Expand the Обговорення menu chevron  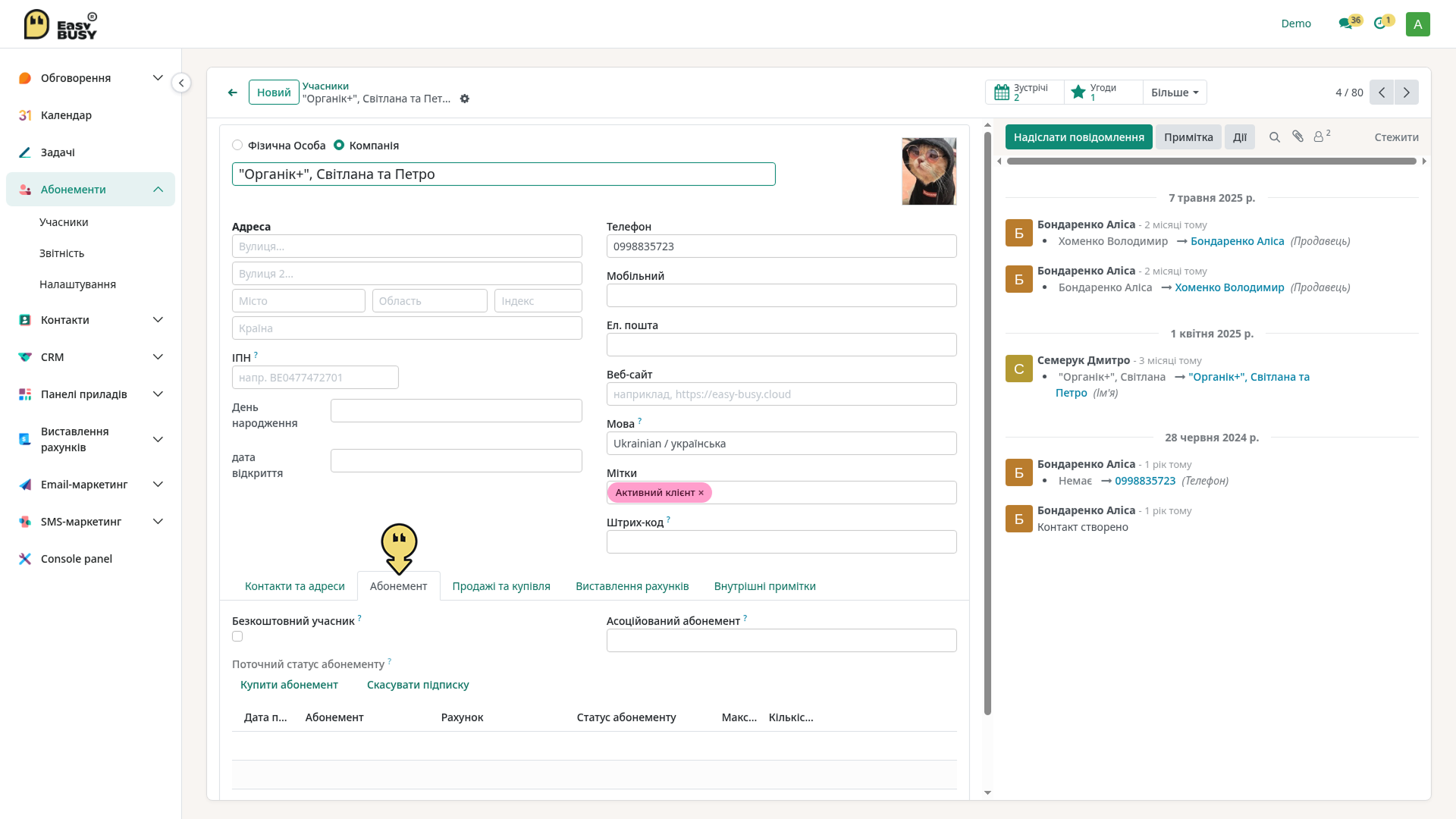158,78
